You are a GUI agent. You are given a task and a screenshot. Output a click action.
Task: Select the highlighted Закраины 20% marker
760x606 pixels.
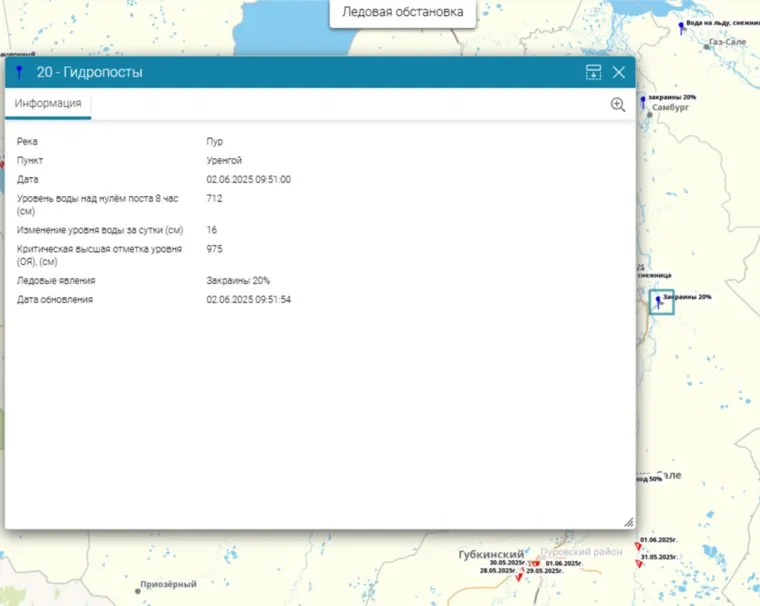(658, 301)
